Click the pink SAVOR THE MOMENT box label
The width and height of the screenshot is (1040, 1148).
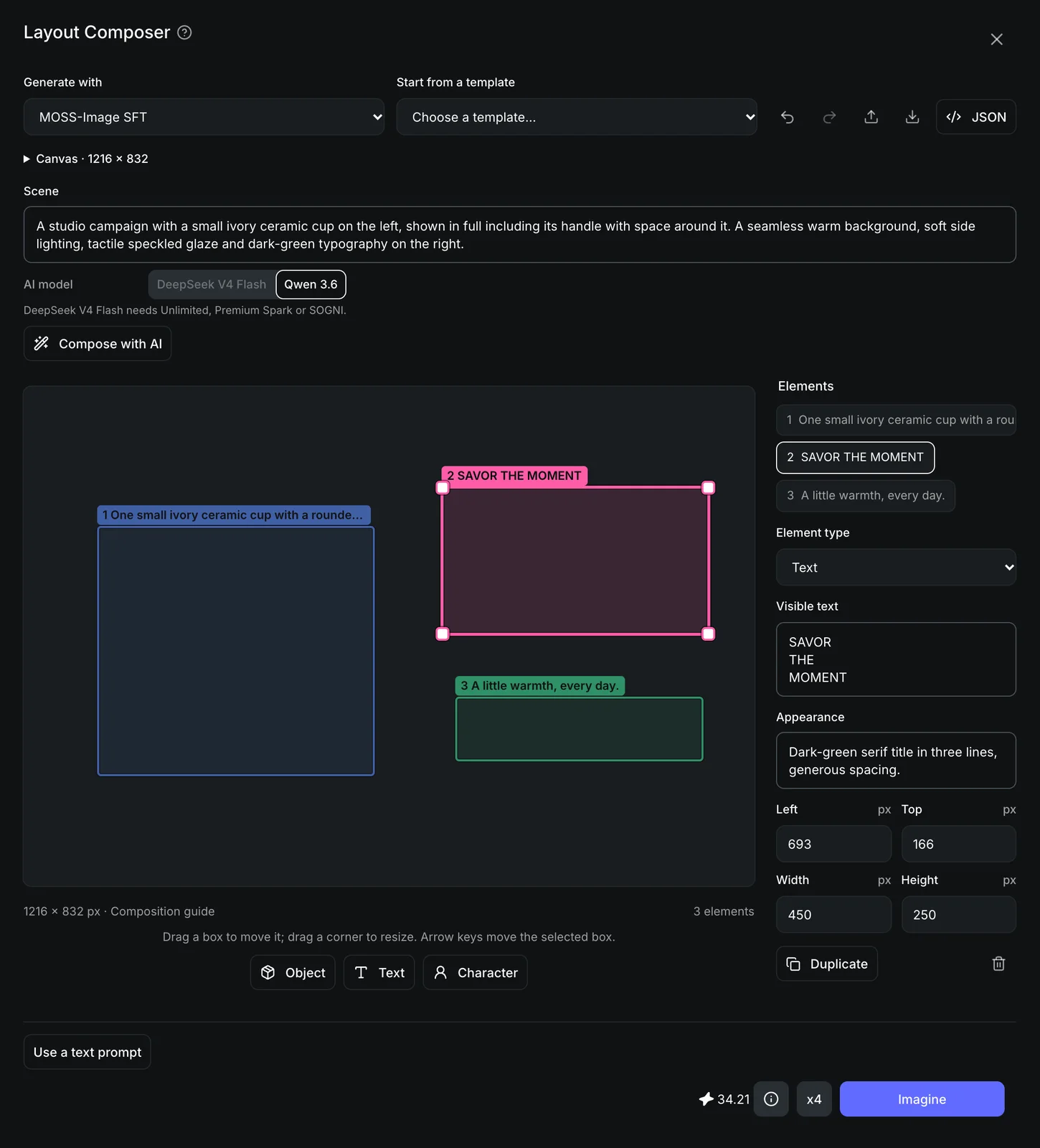514,476
